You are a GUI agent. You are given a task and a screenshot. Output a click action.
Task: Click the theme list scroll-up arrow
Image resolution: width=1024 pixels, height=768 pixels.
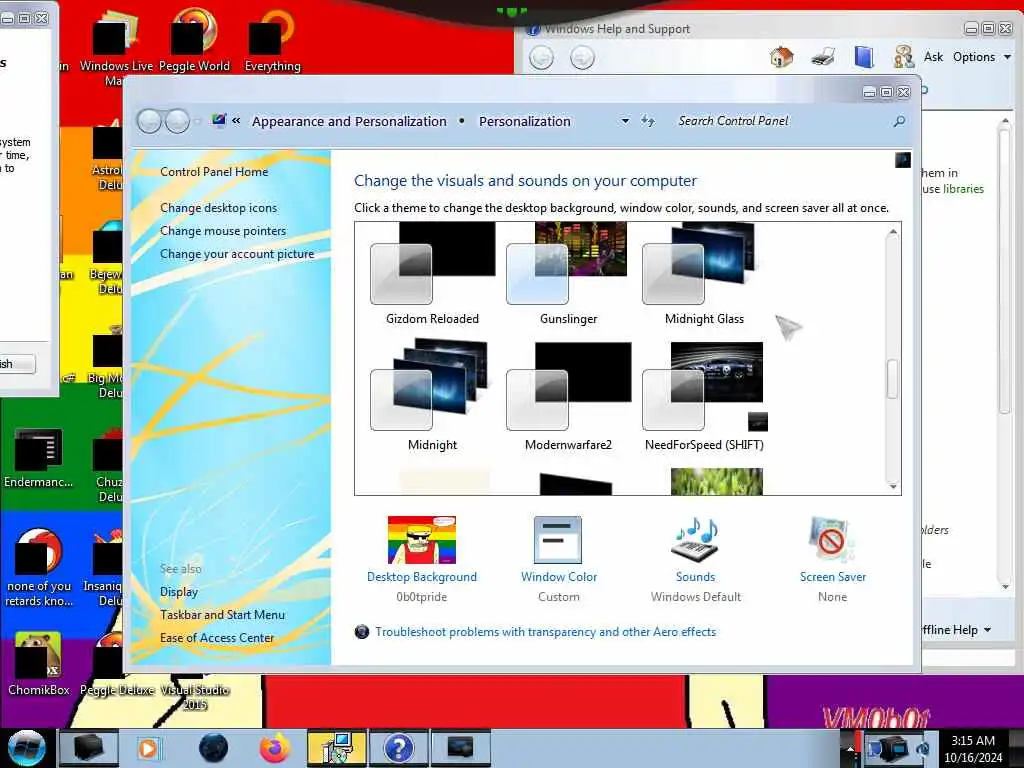tap(893, 232)
